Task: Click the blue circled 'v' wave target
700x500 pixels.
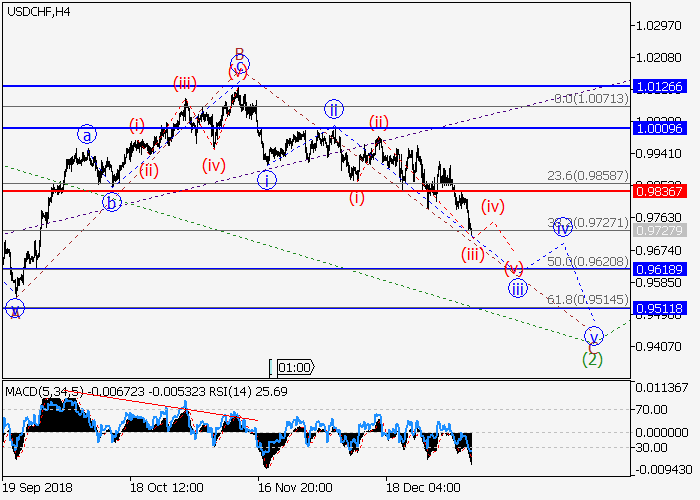Action: tap(594, 335)
